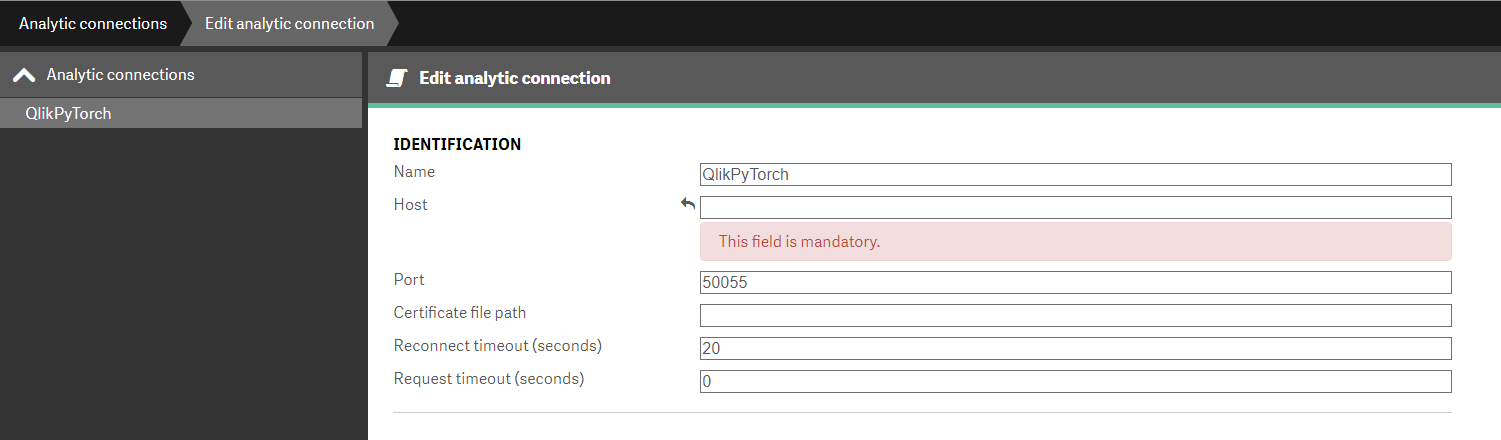Viewport: 1501px width, 440px height.
Task: Click the Request timeout (seconds) label
Action: (488, 379)
